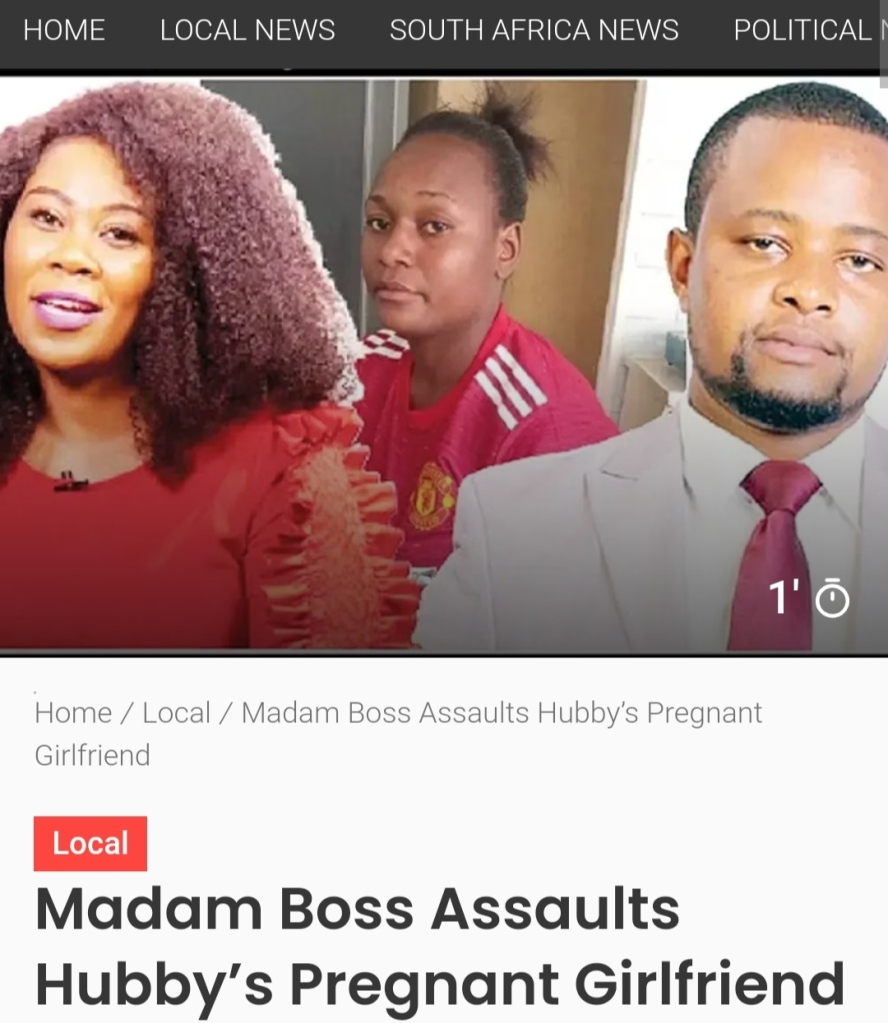
Task: Click the orange ruffle on the red dress
Action: point(339,522)
